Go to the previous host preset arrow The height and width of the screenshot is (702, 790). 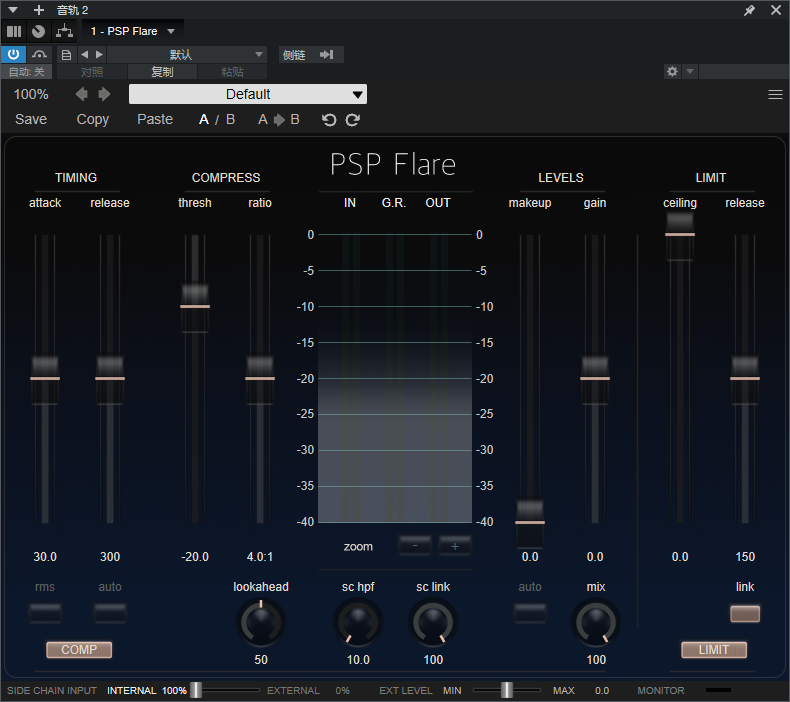84,54
